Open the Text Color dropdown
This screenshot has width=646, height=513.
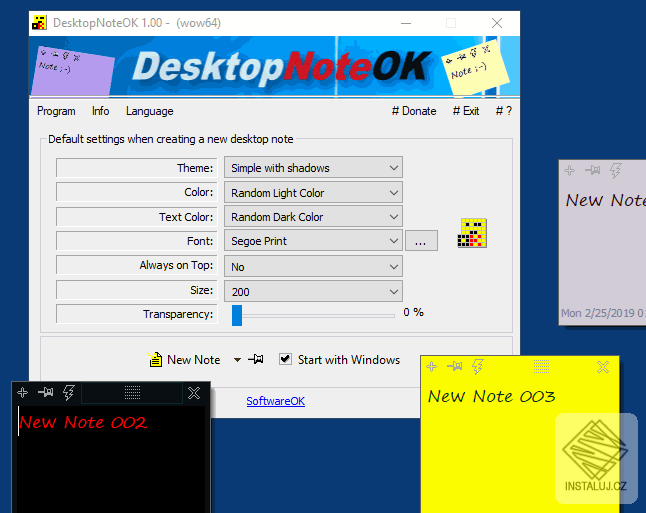point(313,216)
